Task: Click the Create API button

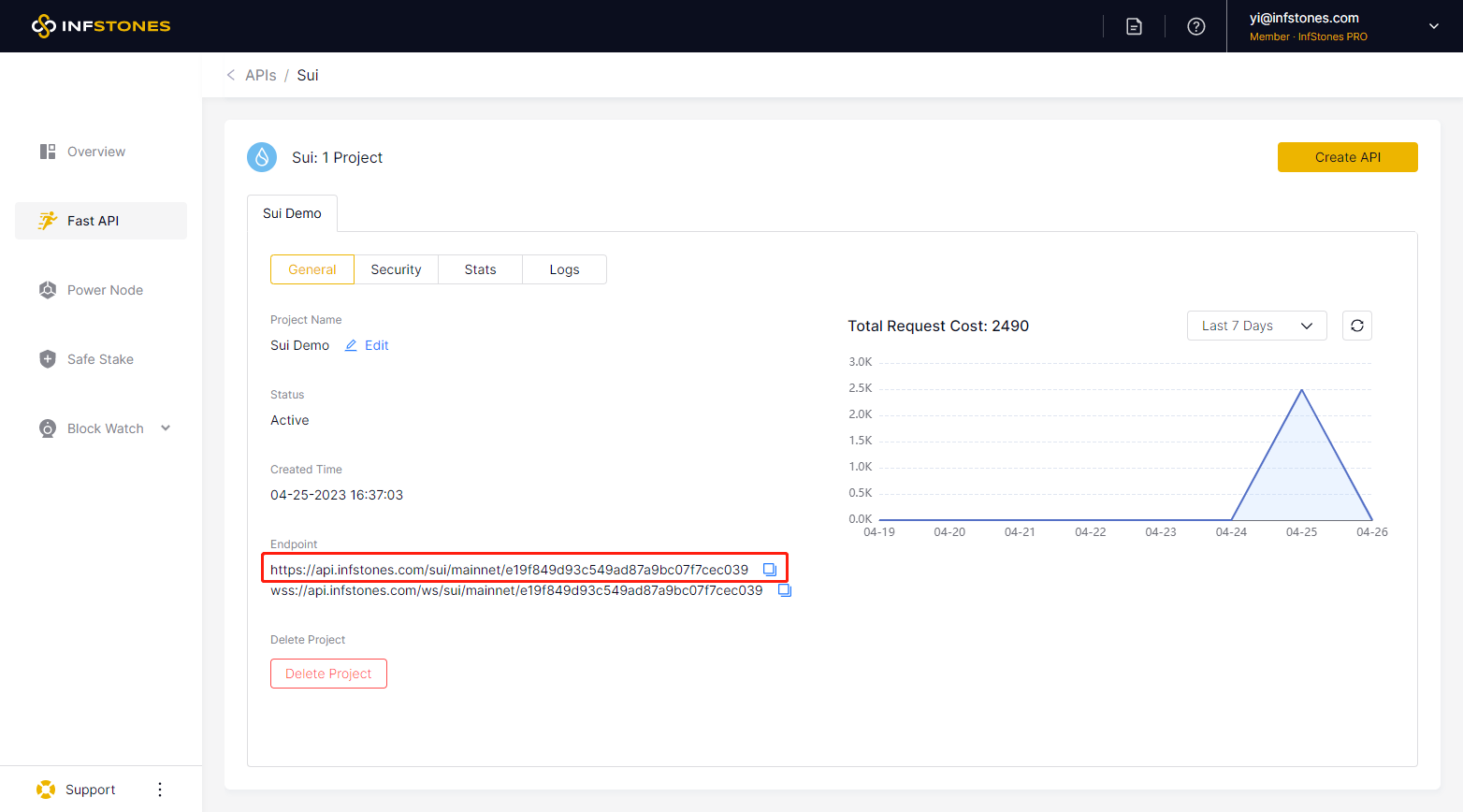Action: tap(1348, 157)
